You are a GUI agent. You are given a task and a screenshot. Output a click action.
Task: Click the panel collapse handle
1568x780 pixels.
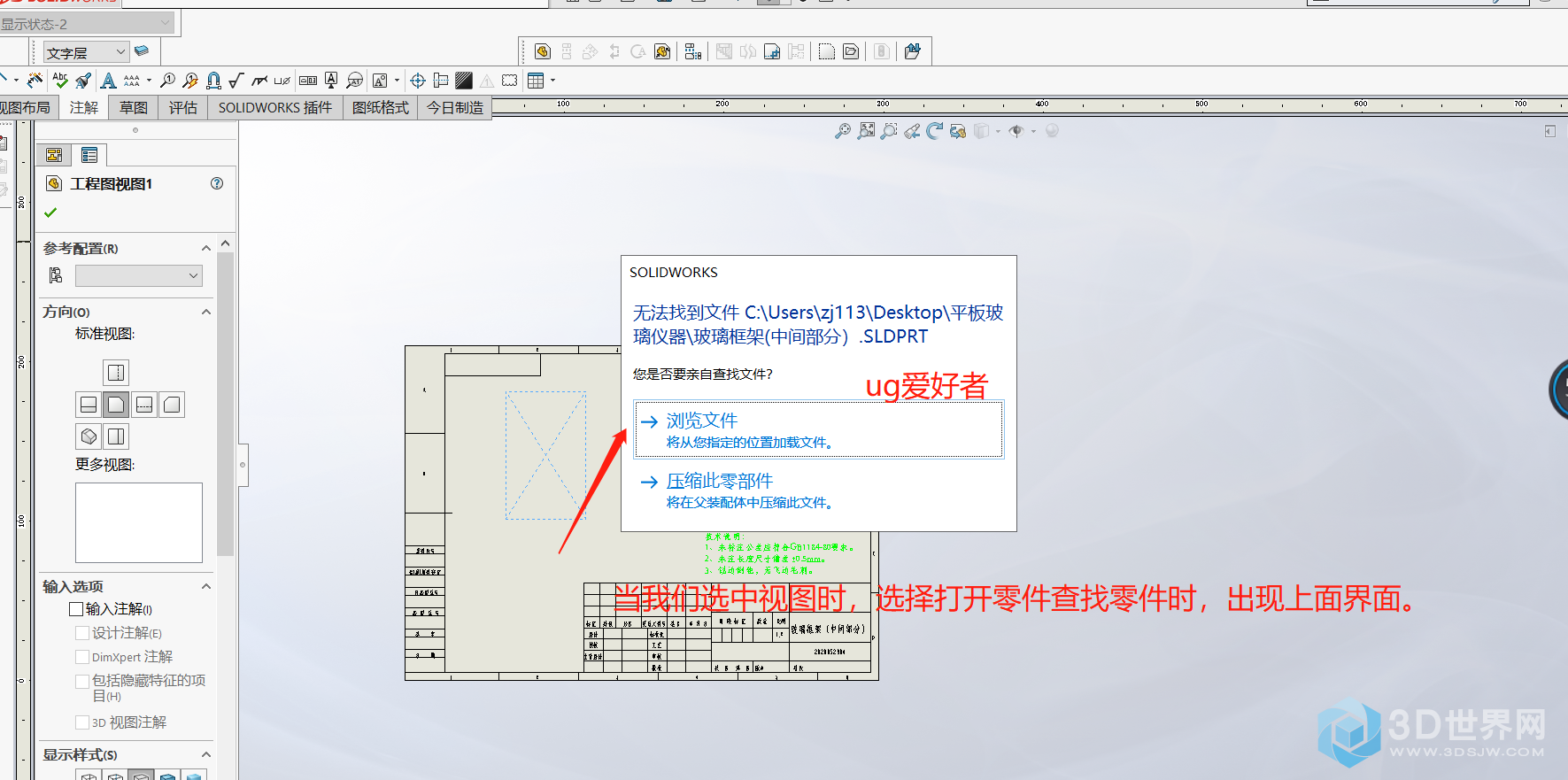243,465
